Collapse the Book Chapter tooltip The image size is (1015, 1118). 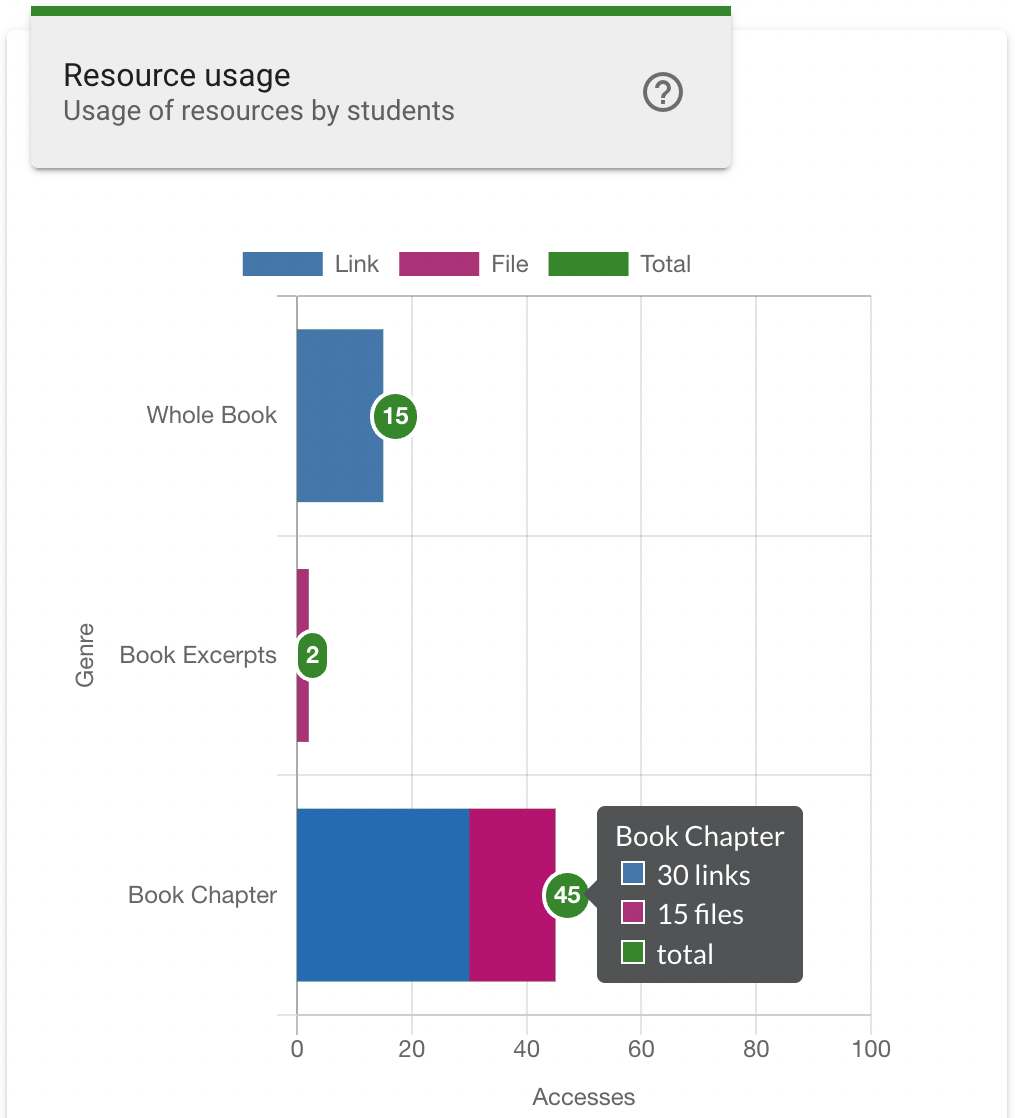699,836
